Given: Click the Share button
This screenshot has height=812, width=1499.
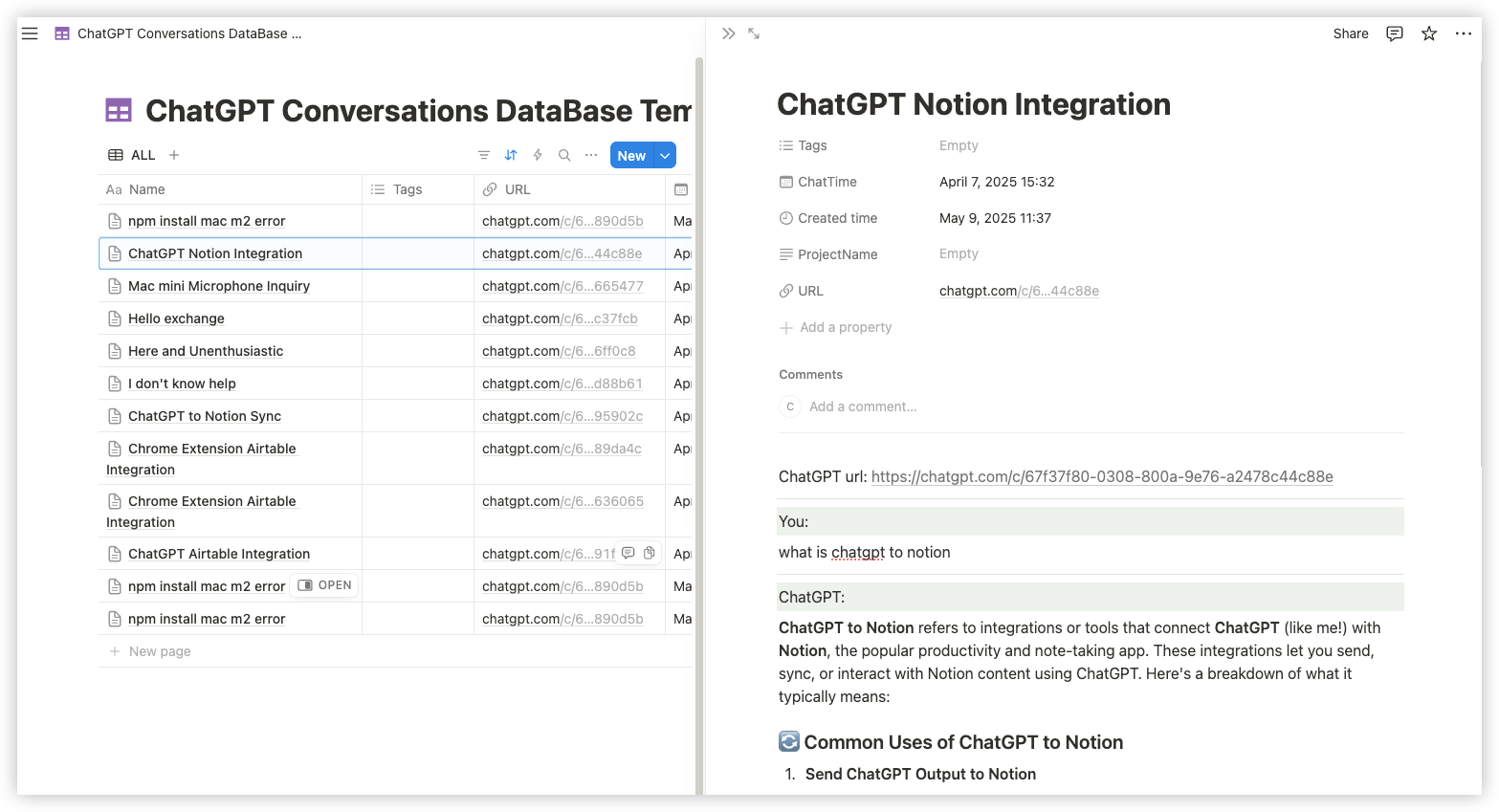Looking at the screenshot, I should tap(1350, 33).
